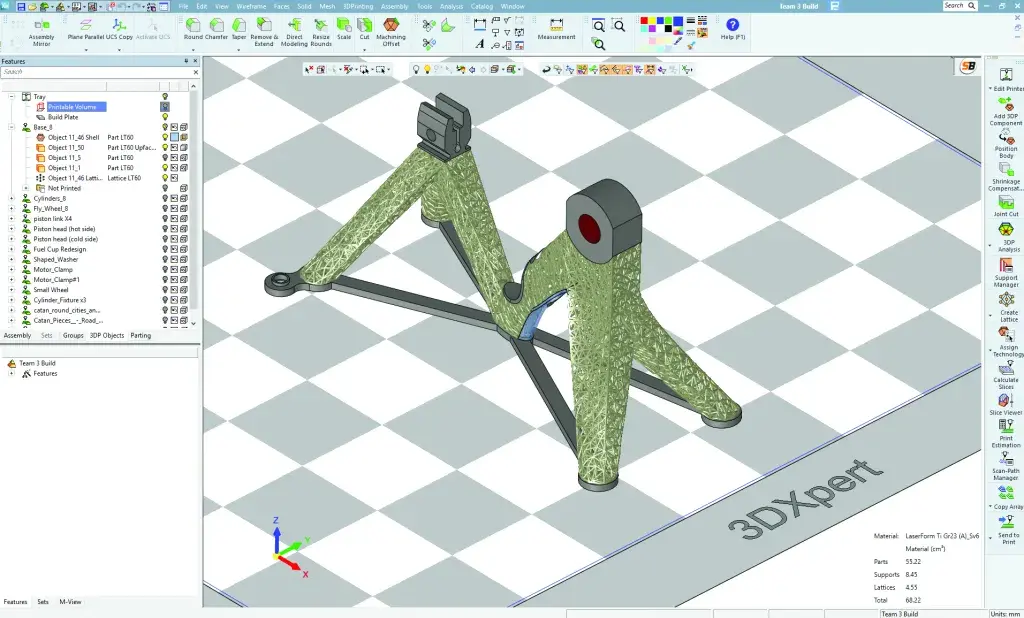The image size is (1024, 618).
Task: Select the Machining Offset tool
Action: click(390, 30)
